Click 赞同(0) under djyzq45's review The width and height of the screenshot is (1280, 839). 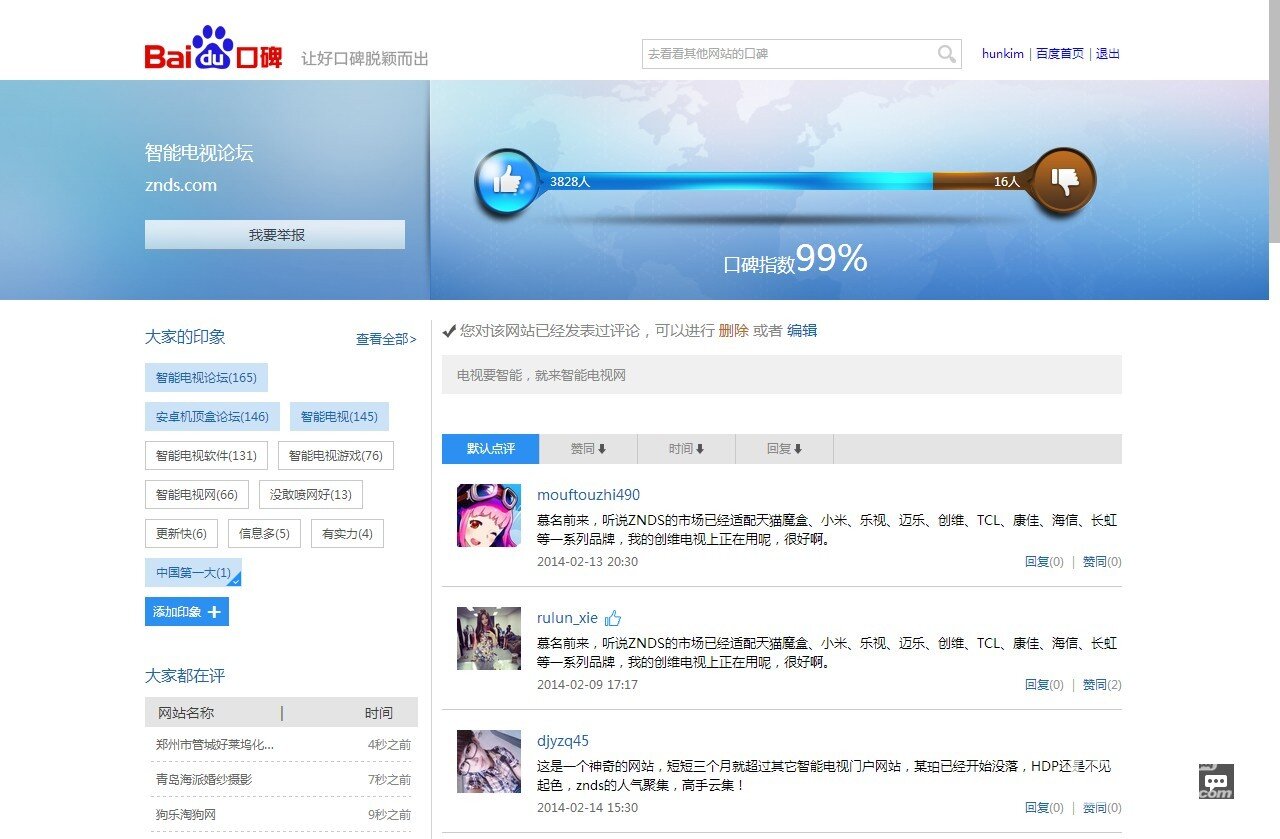click(x=1102, y=808)
